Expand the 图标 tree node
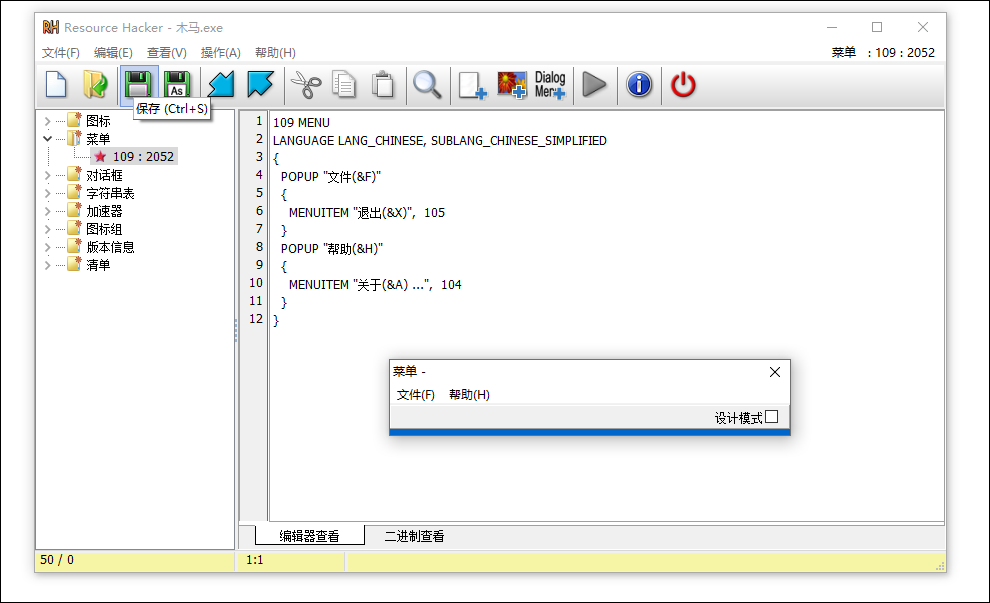This screenshot has height=603, width=990. tap(47, 121)
